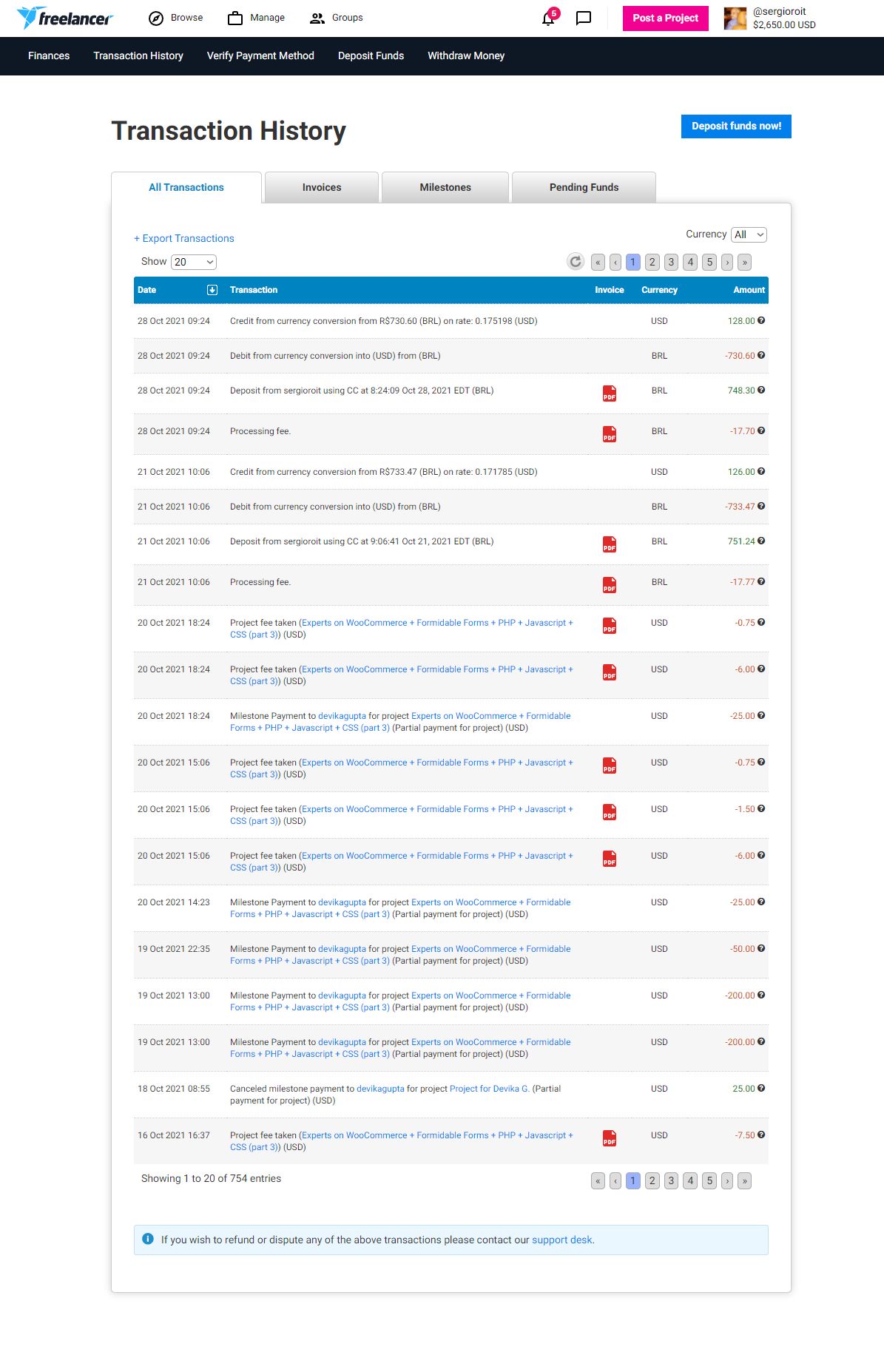Click help icon next to -730.60 amount
This screenshot has height=1372, width=884.
[x=761, y=356]
